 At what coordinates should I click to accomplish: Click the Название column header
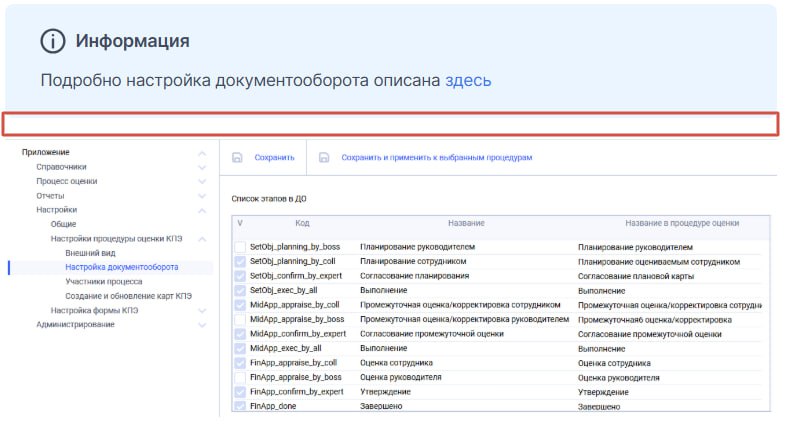point(466,223)
